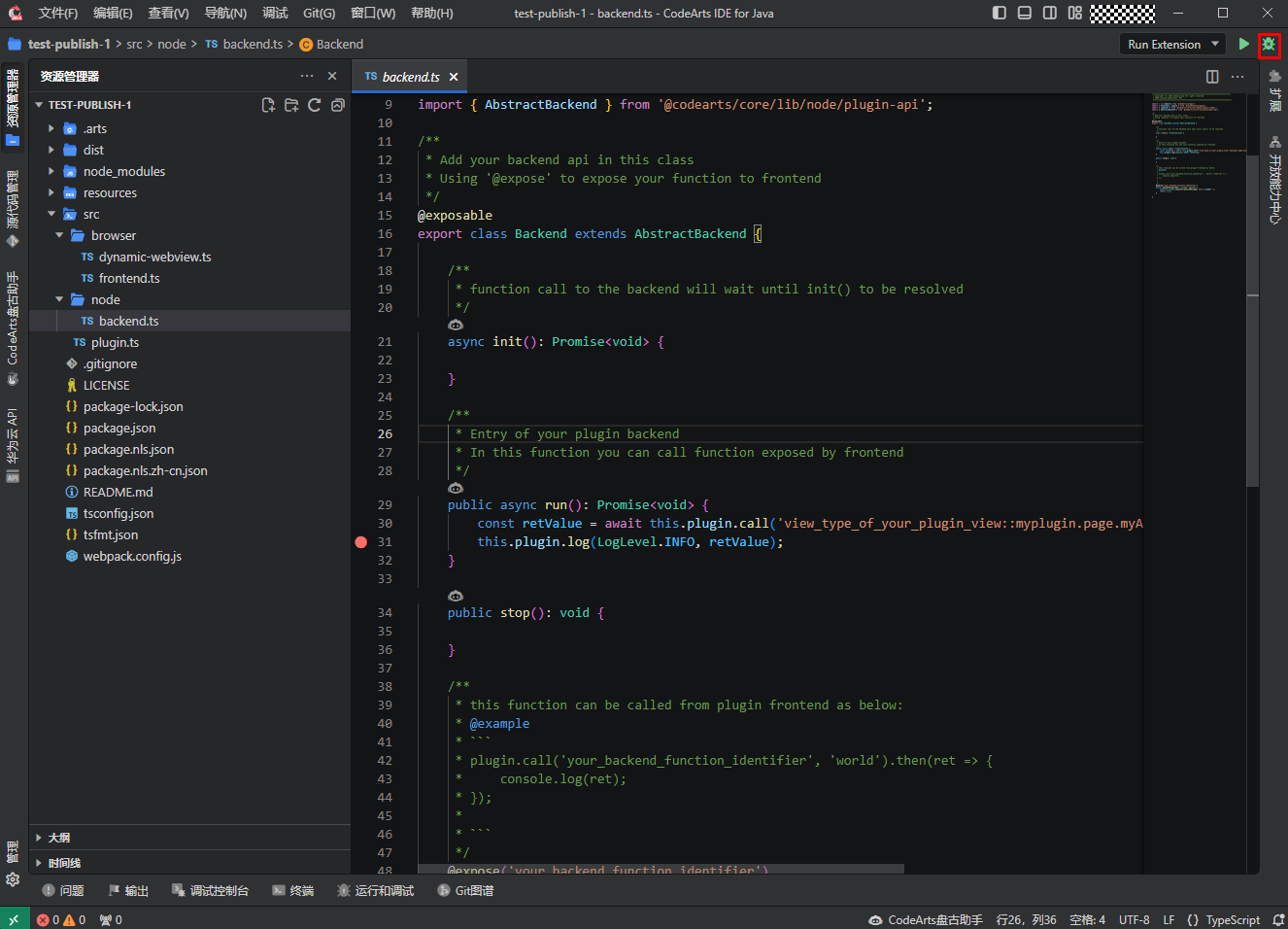Open the 编辑(E) menu
1288x929 pixels.
tap(113, 14)
